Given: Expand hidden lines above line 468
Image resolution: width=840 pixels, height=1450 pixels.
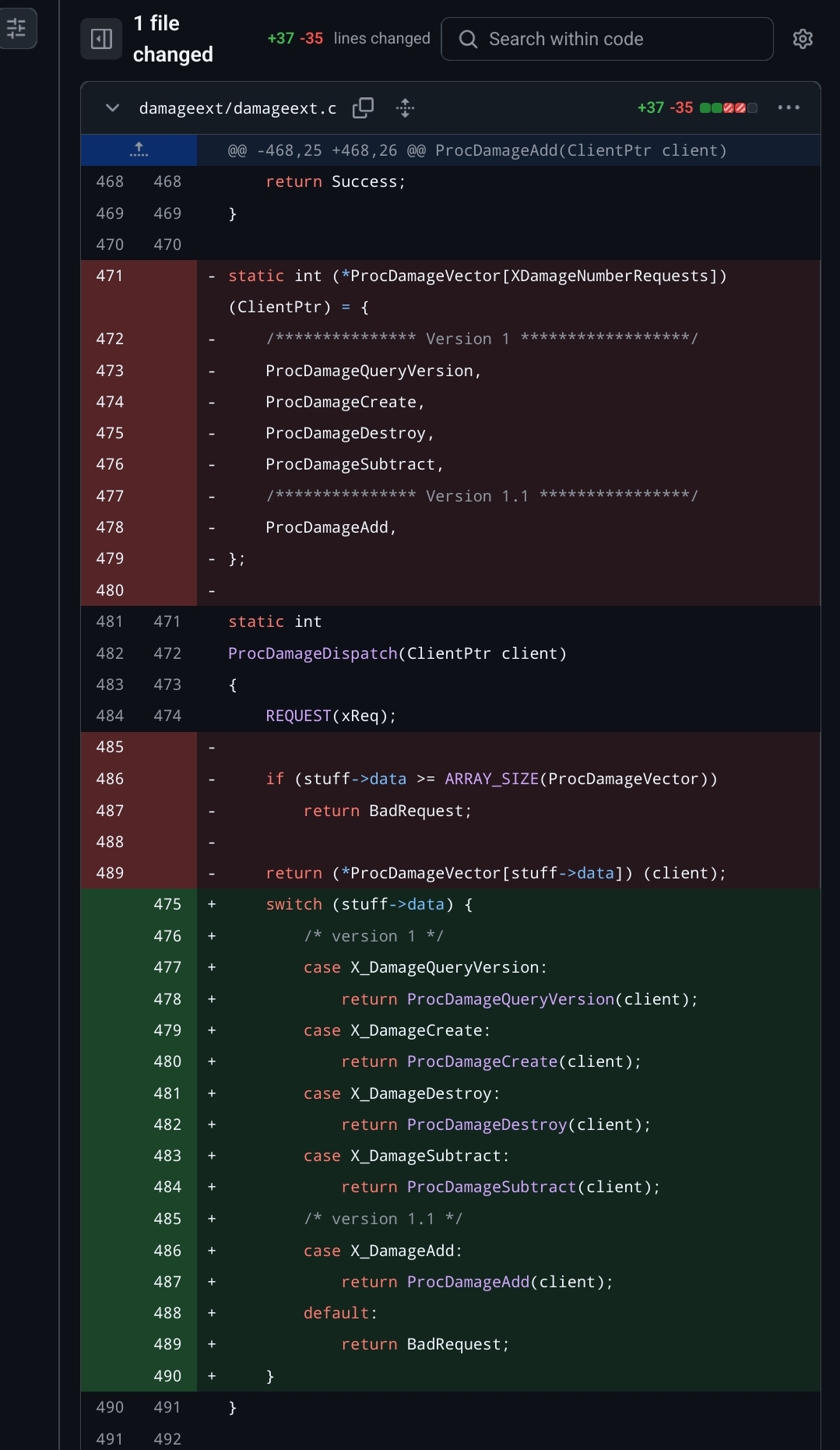Looking at the screenshot, I should [x=139, y=150].
